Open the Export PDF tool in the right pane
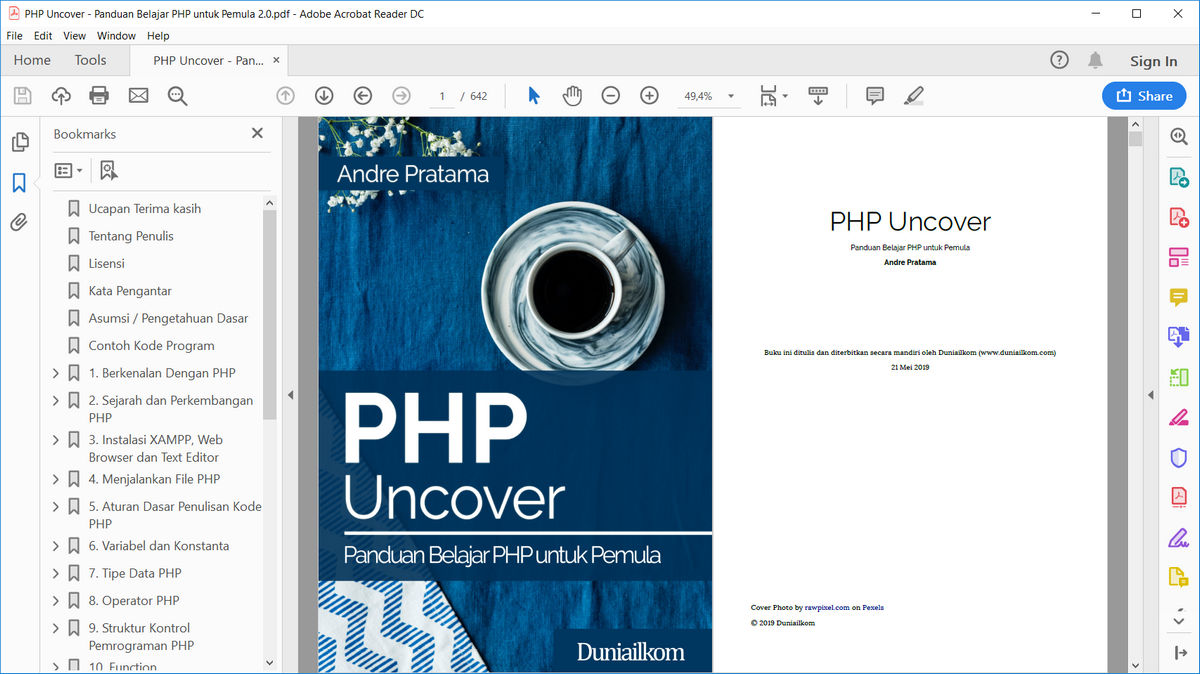The width and height of the screenshot is (1200, 674). [1179, 177]
